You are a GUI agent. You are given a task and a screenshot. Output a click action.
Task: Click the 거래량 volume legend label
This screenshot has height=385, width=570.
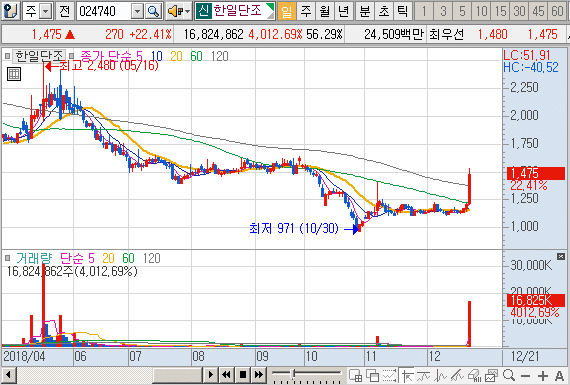pyautogui.click(x=34, y=258)
